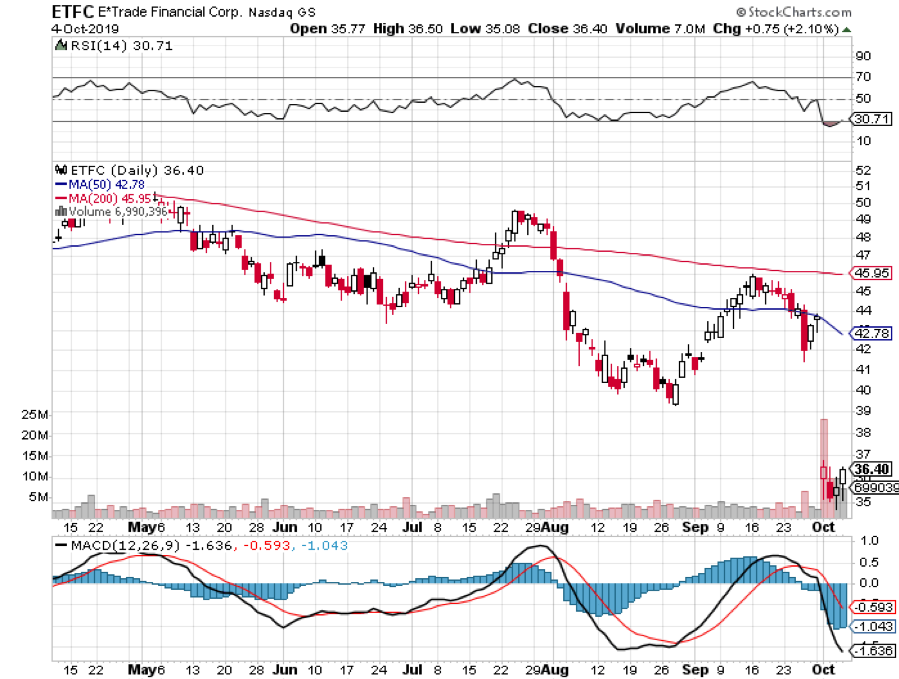
Task: Click the red MA(200) legend line marker
Action: (x=61, y=198)
